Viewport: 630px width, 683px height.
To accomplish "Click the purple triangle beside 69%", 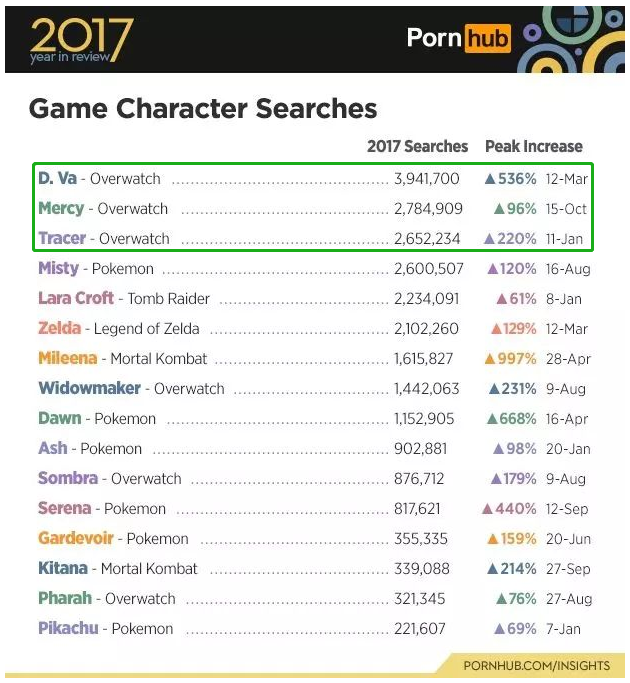I will pyautogui.click(x=500, y=629).
